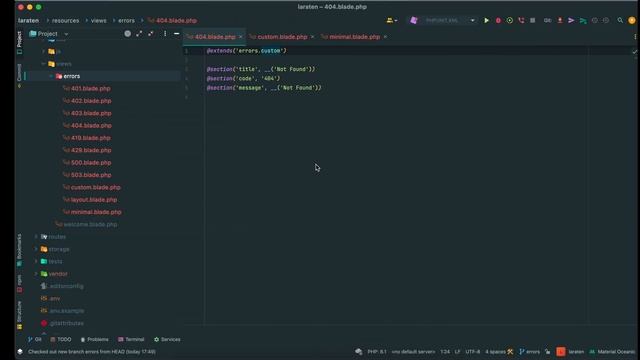This screenshot has height=360, width=640.
Task: Open the Services tool window tab
Action: (167, 339)
